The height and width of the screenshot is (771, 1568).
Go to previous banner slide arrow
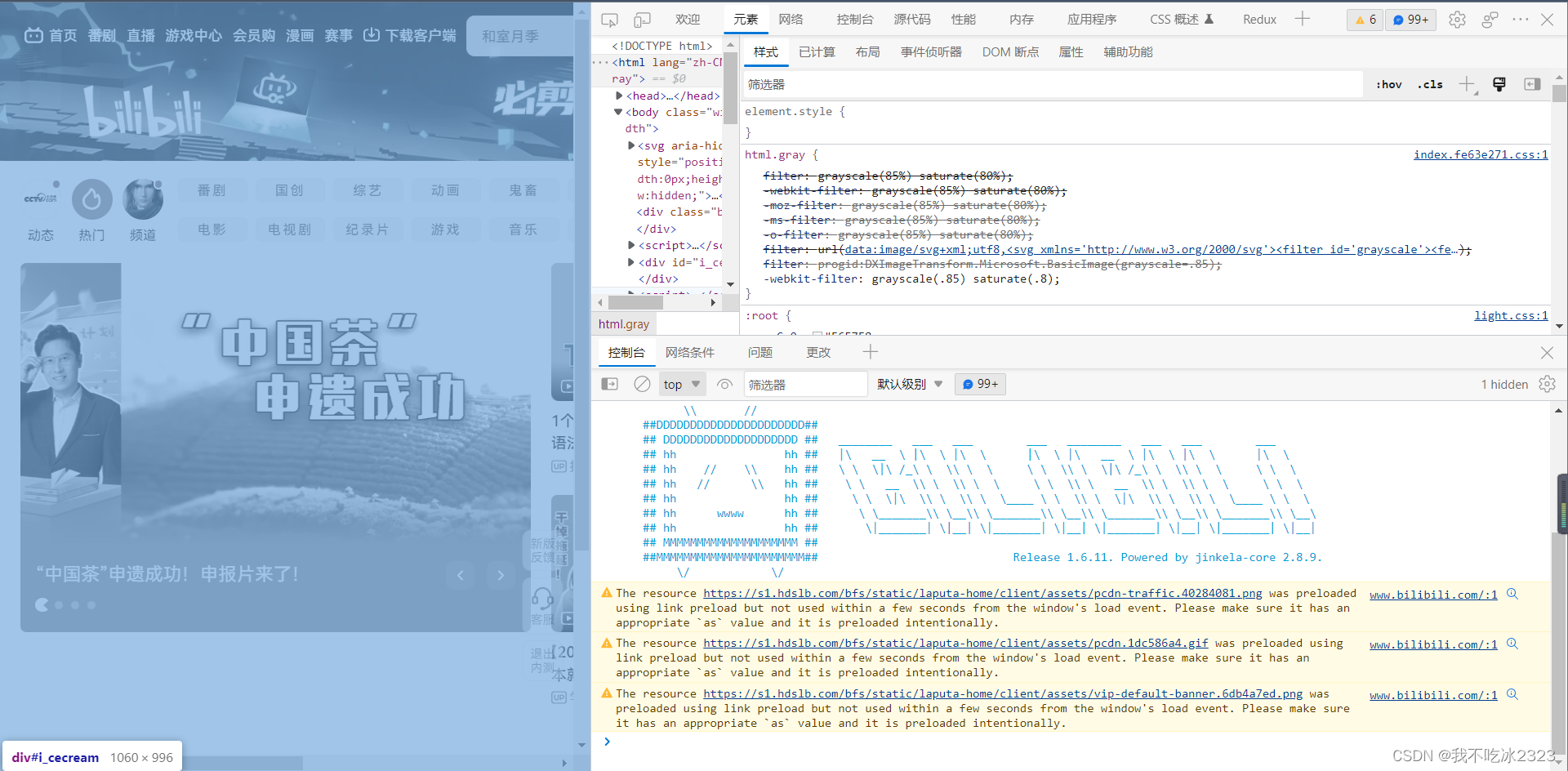click(x=460, y=576)
